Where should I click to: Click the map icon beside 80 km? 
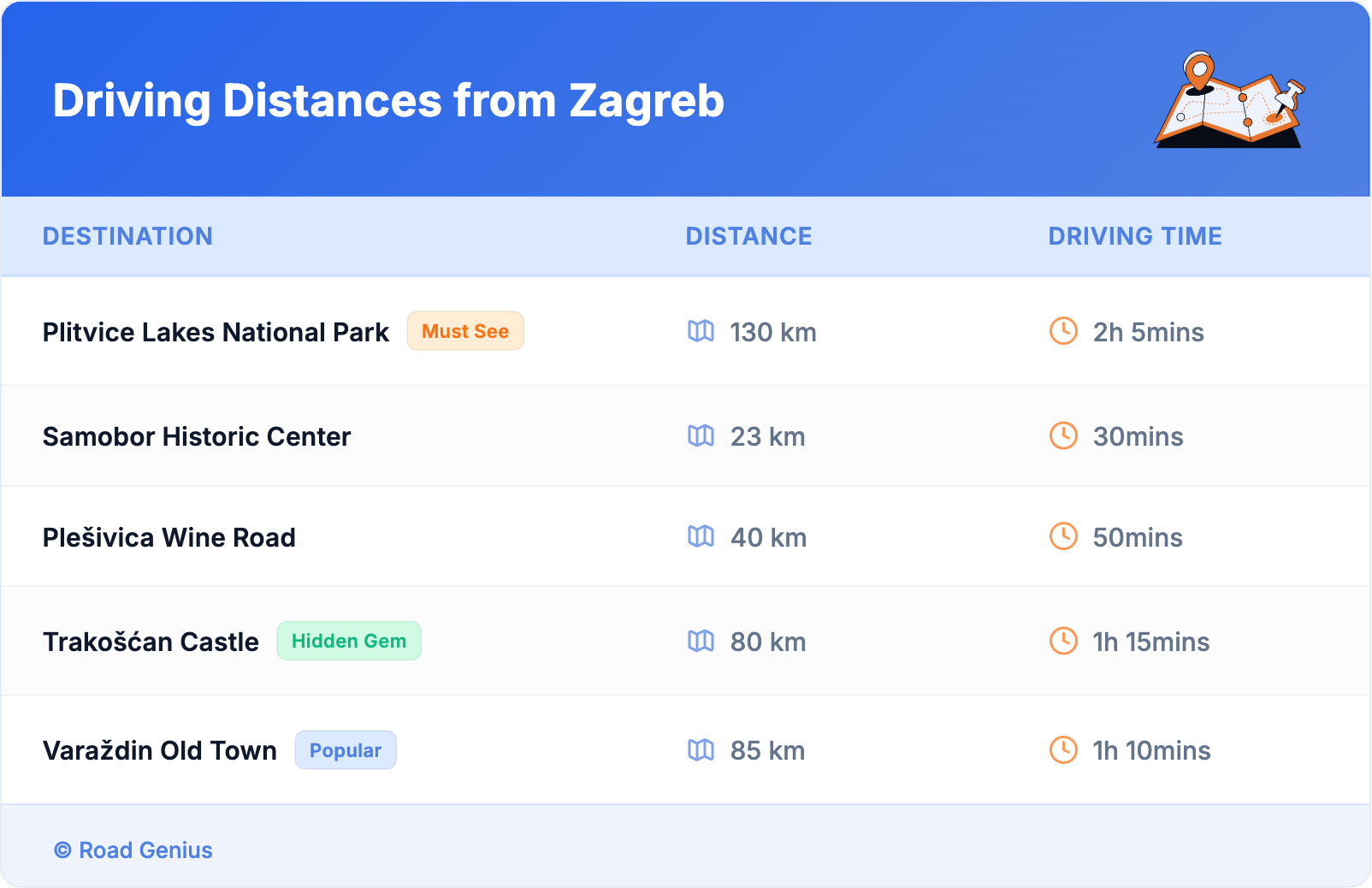(701, 641)
